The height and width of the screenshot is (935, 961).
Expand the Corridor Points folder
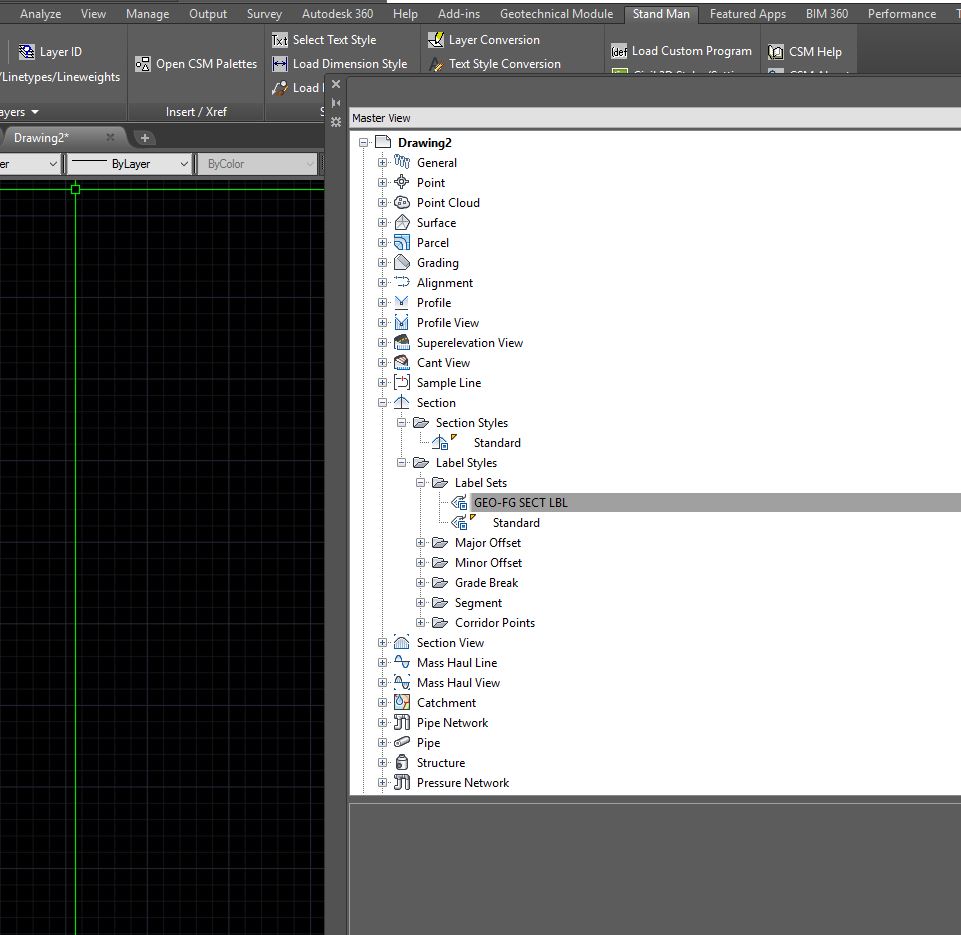coord(420,623)
